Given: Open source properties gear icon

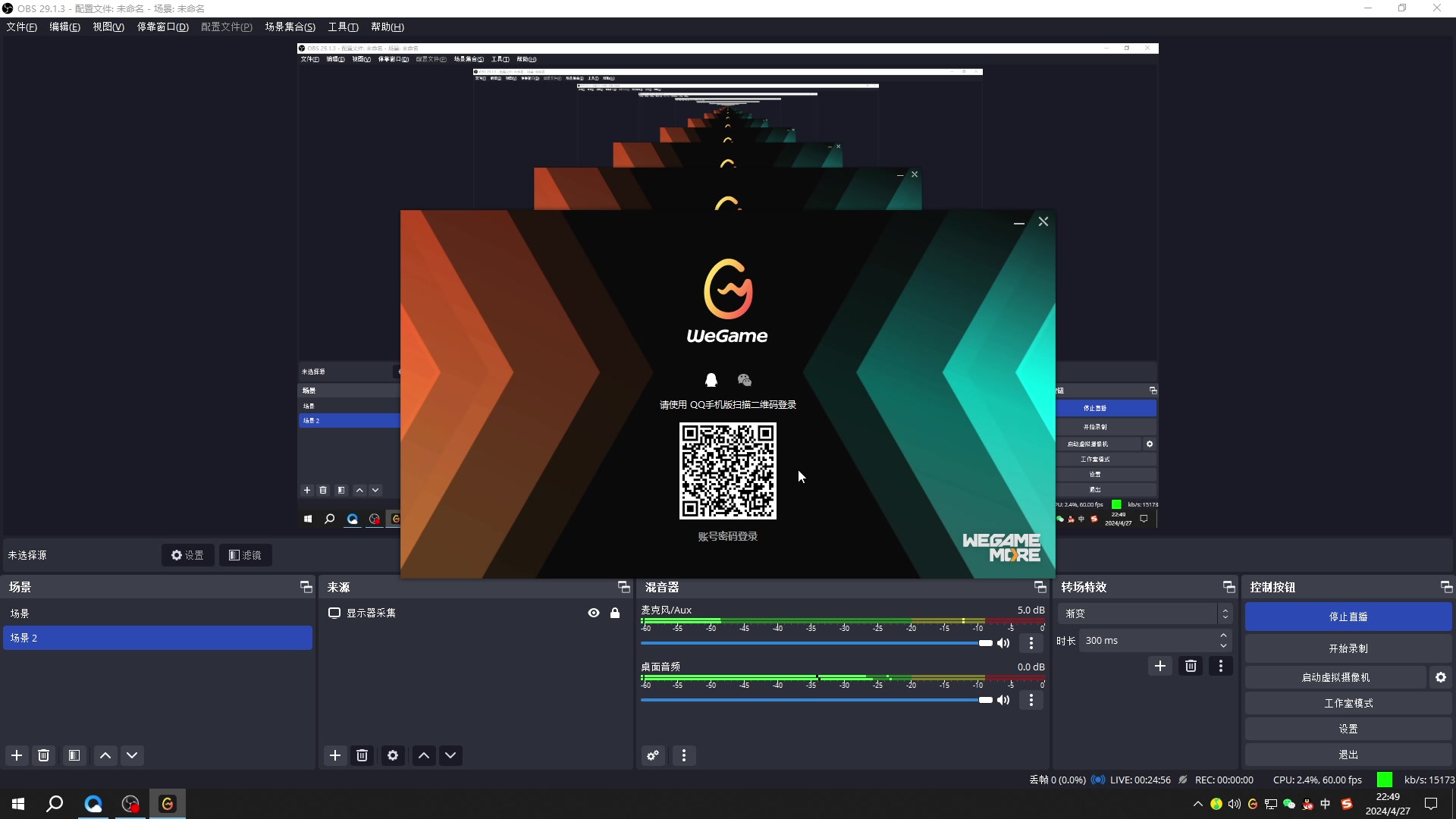Looking at the screenshot, I should point(393,755).
